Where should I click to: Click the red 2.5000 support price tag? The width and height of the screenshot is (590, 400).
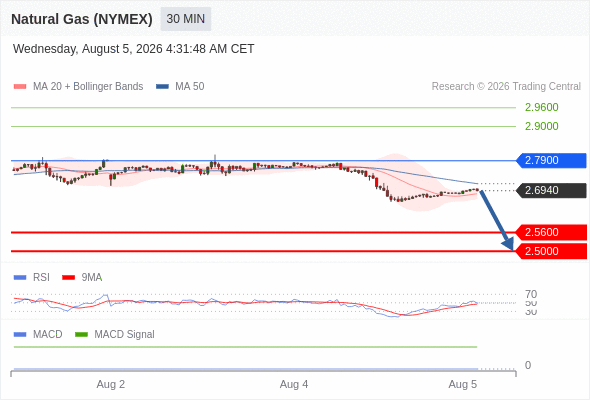551,251
